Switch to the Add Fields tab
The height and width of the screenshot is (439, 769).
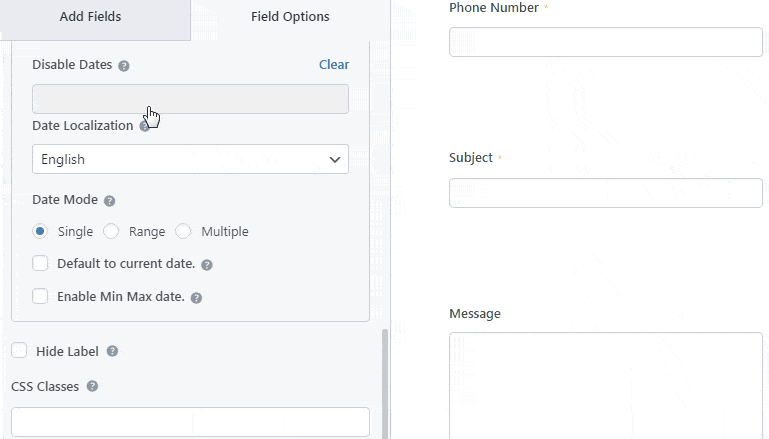90,17
